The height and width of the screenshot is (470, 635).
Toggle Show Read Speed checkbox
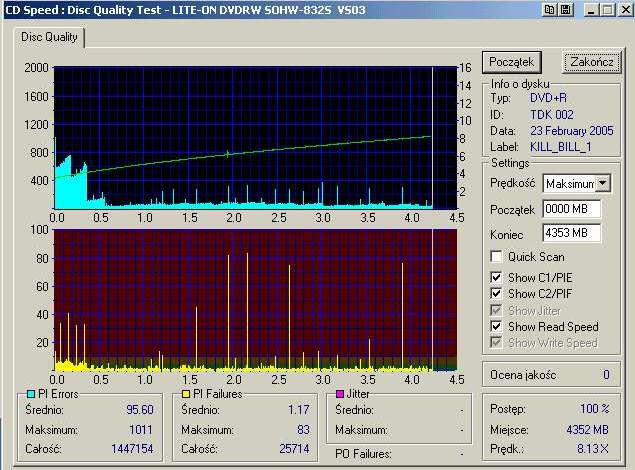pos(496,326)
